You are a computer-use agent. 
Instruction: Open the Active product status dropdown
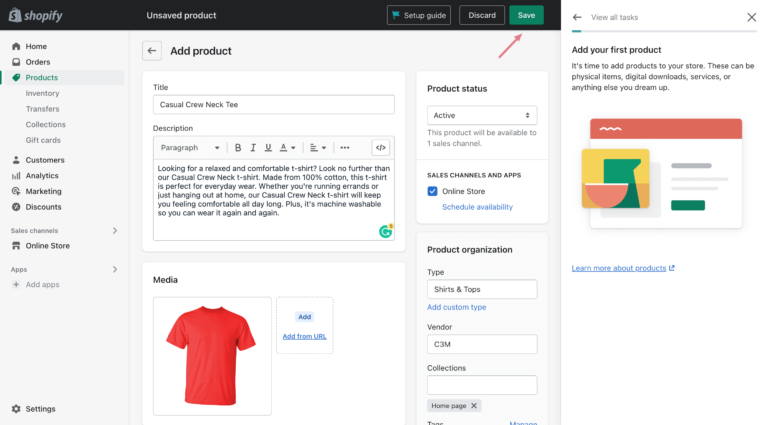click(x=482, y=115)
